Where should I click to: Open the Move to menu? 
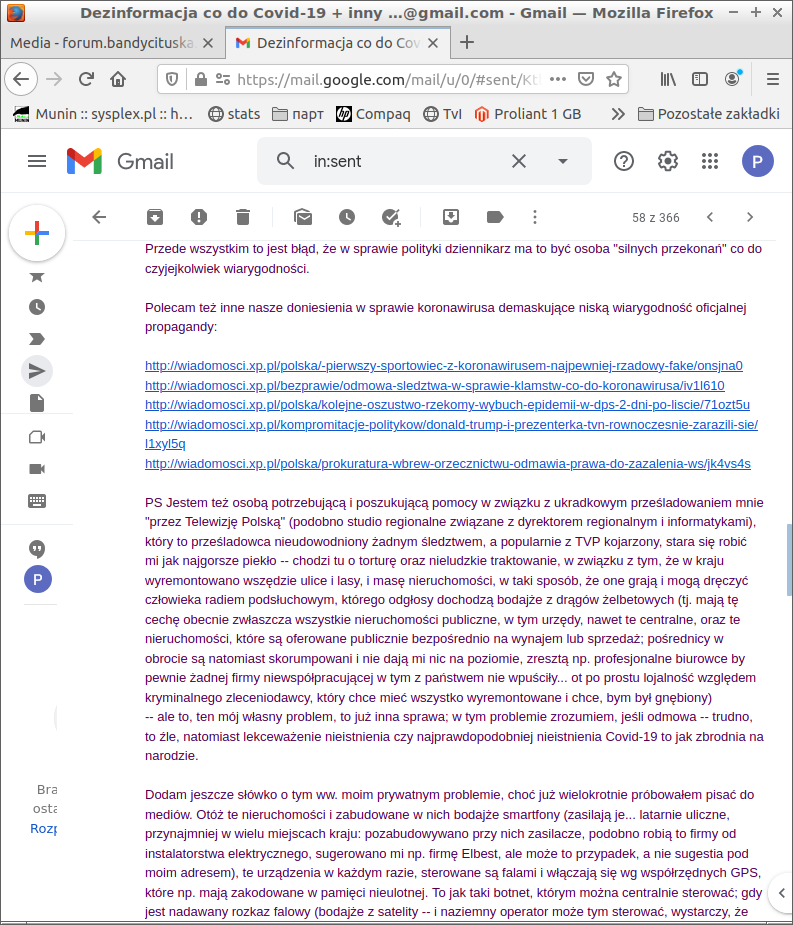[451, 217]
